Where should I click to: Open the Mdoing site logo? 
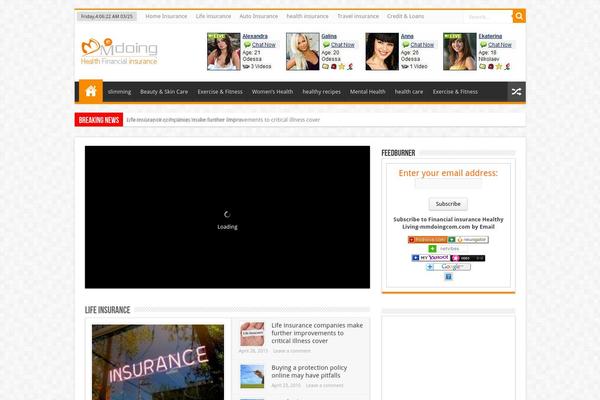[119, 51]
